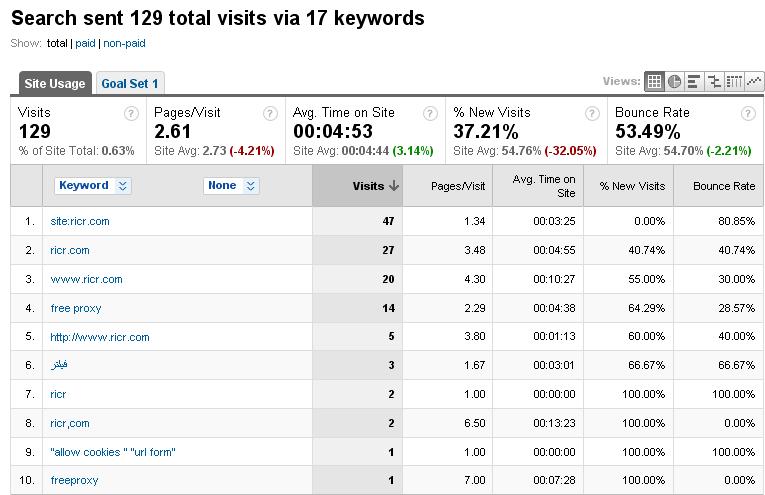
Task: Switch to the pivot view icon
Action: pyautogui.click(x=734, y=81)
